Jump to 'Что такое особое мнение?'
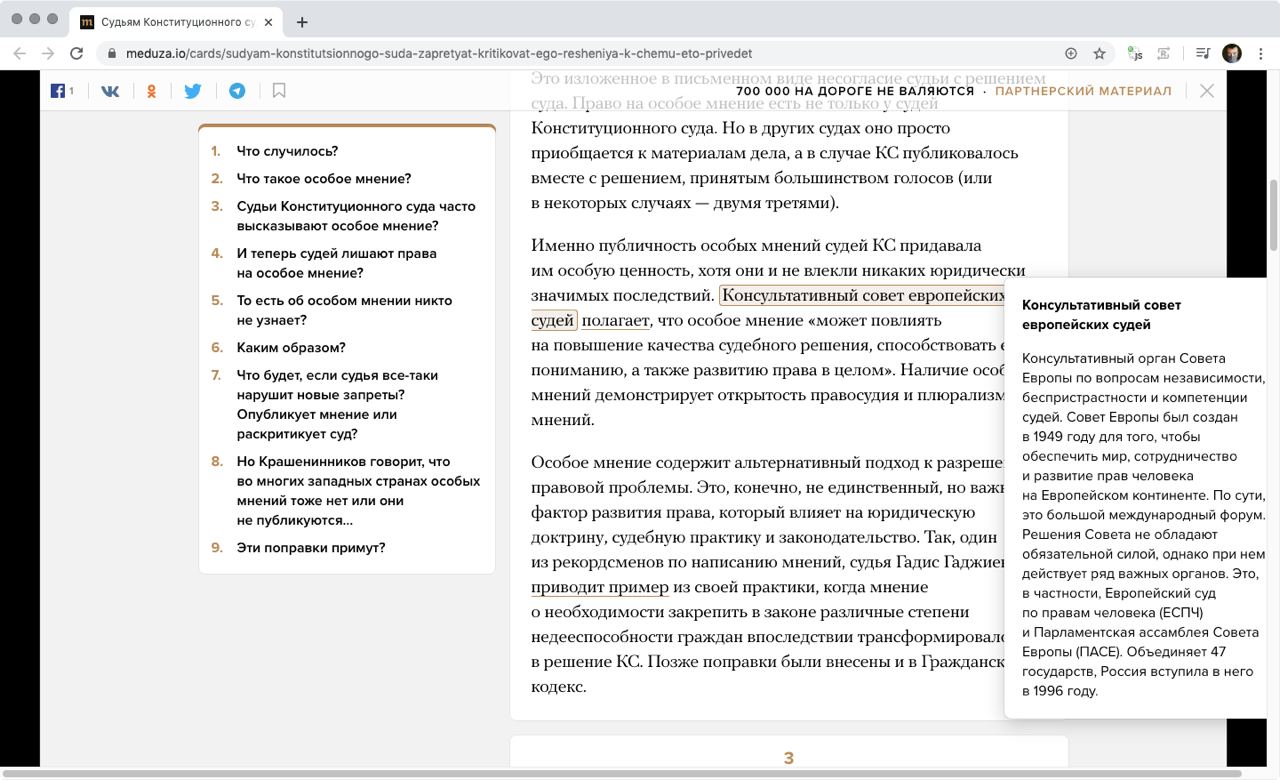Screen dimensions: 1280x780 pyautogui.click(x=324, y=179)
